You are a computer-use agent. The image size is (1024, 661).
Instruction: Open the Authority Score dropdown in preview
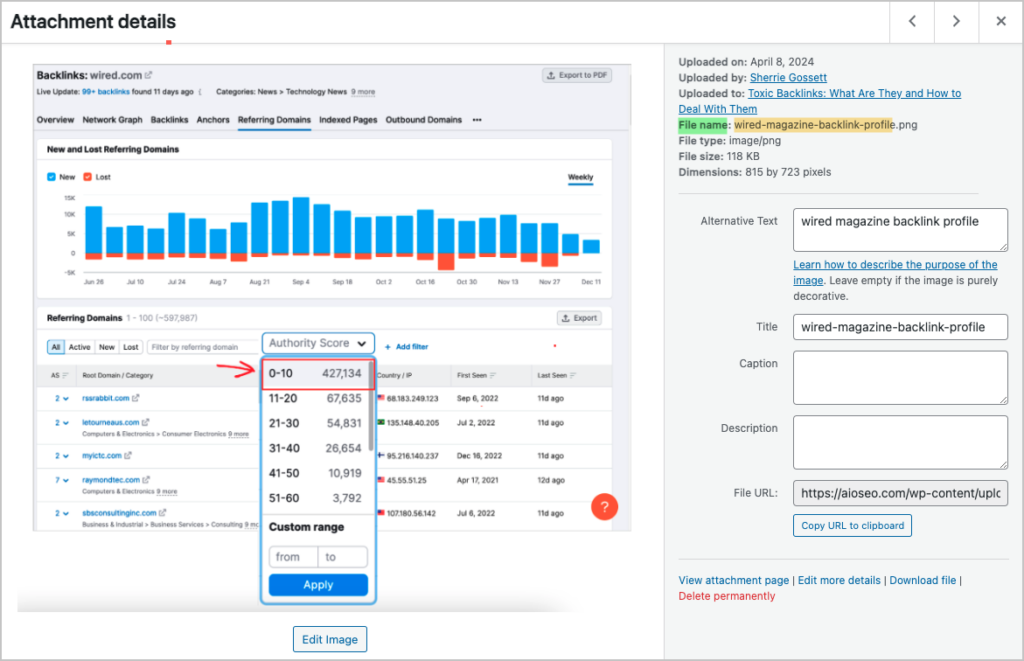pos(318,343)
